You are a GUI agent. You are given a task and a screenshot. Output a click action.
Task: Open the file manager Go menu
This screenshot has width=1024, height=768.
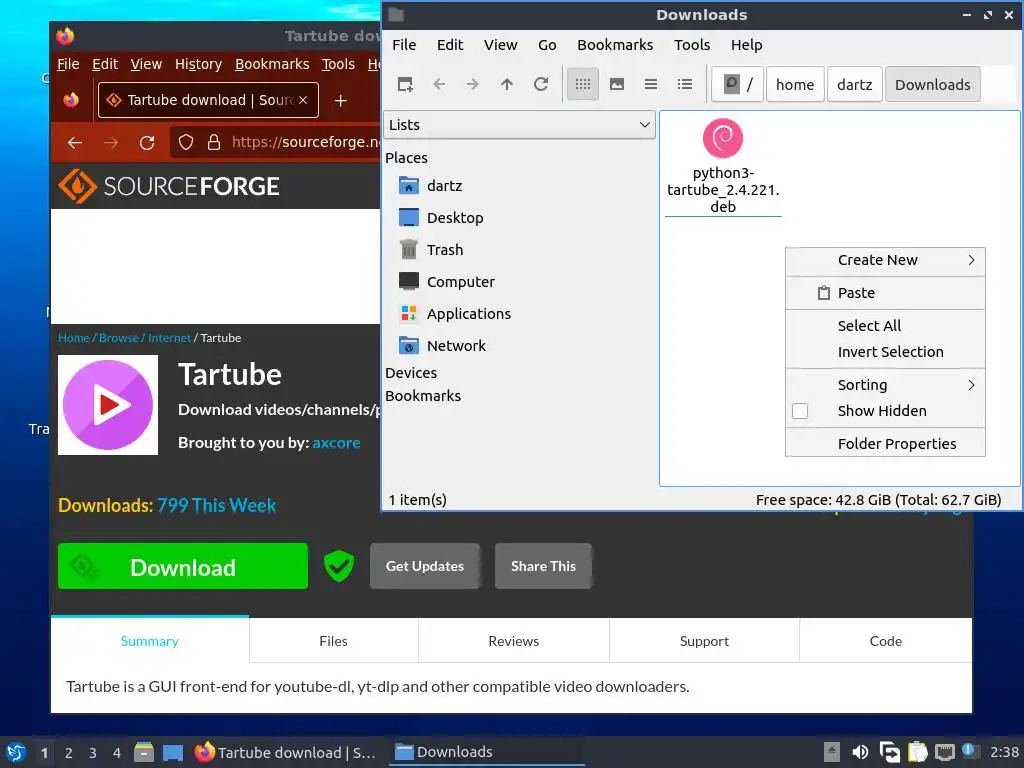(x=547, y=44)
